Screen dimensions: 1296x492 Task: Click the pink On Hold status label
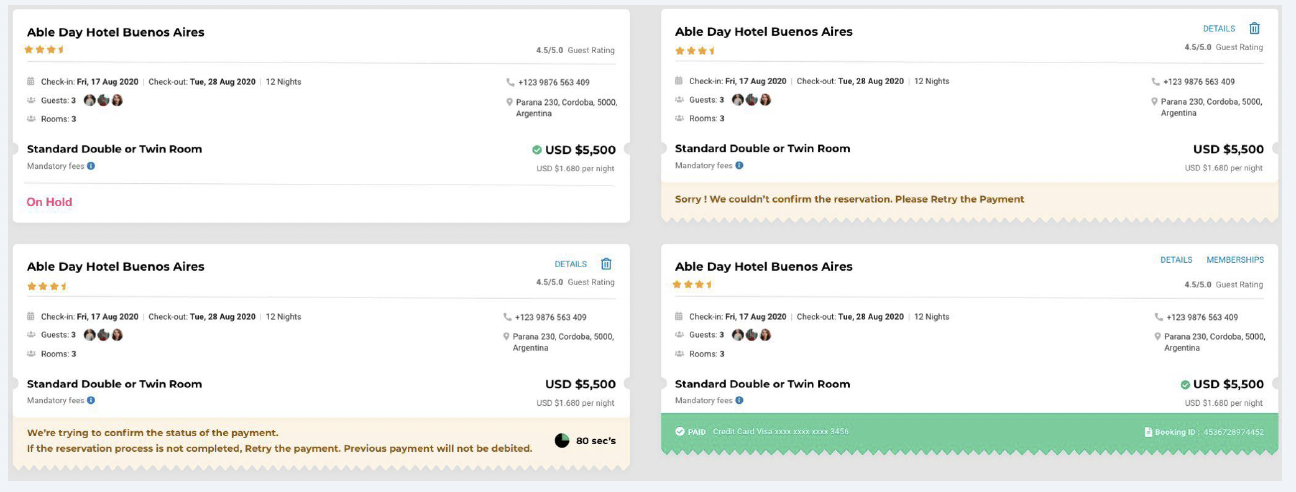[x=49, y=202]
